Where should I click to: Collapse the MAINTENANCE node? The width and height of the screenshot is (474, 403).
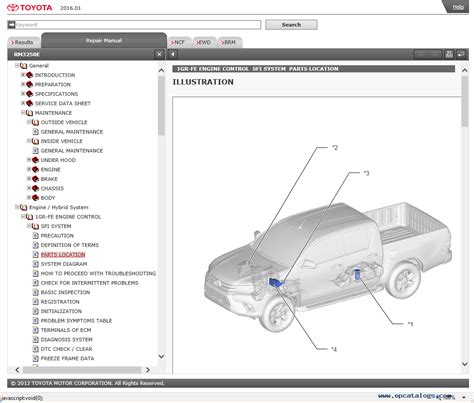(23, 113)
